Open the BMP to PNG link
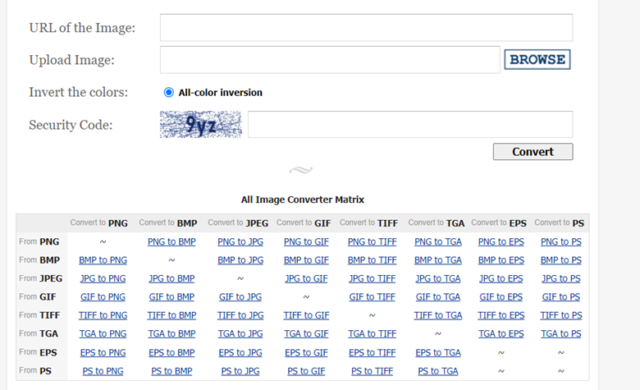Screen dimensions: 640x390 103,260
